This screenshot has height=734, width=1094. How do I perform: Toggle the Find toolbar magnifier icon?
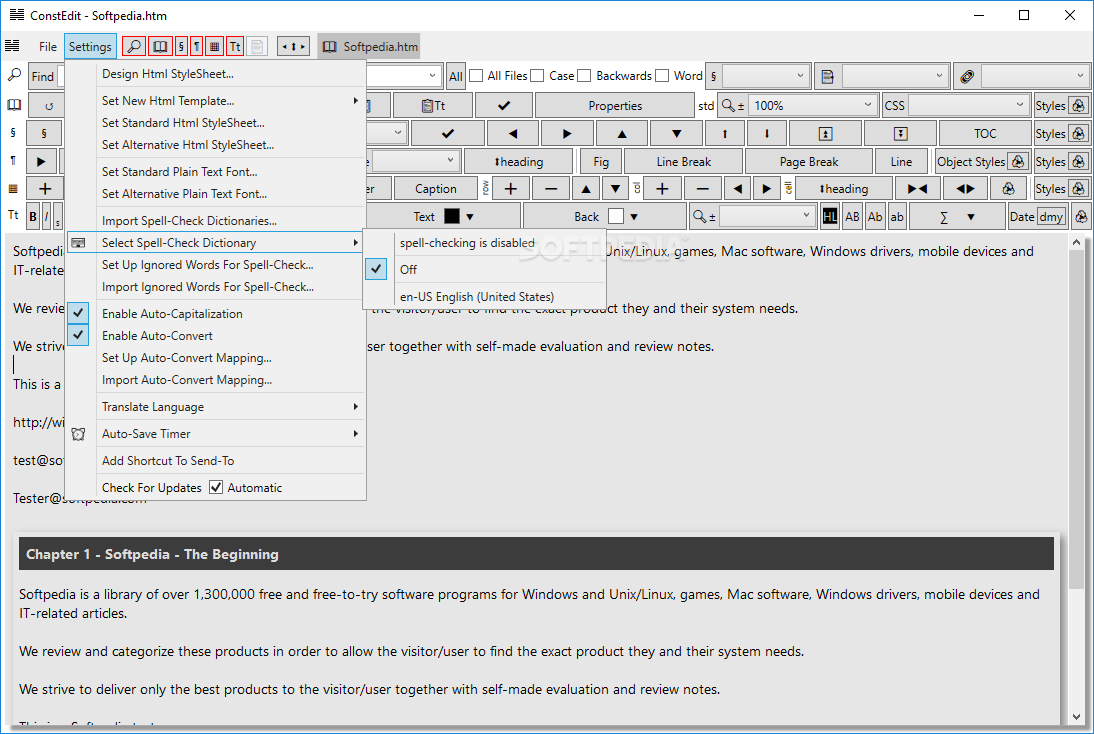(133, 47)
